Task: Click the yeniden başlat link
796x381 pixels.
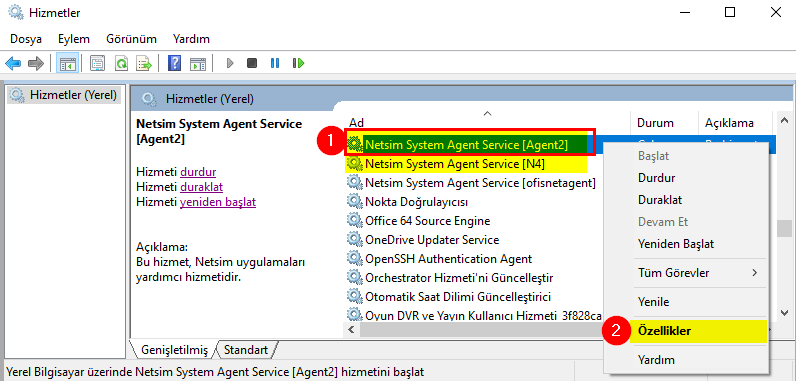Action: click(x=218, y=202)
